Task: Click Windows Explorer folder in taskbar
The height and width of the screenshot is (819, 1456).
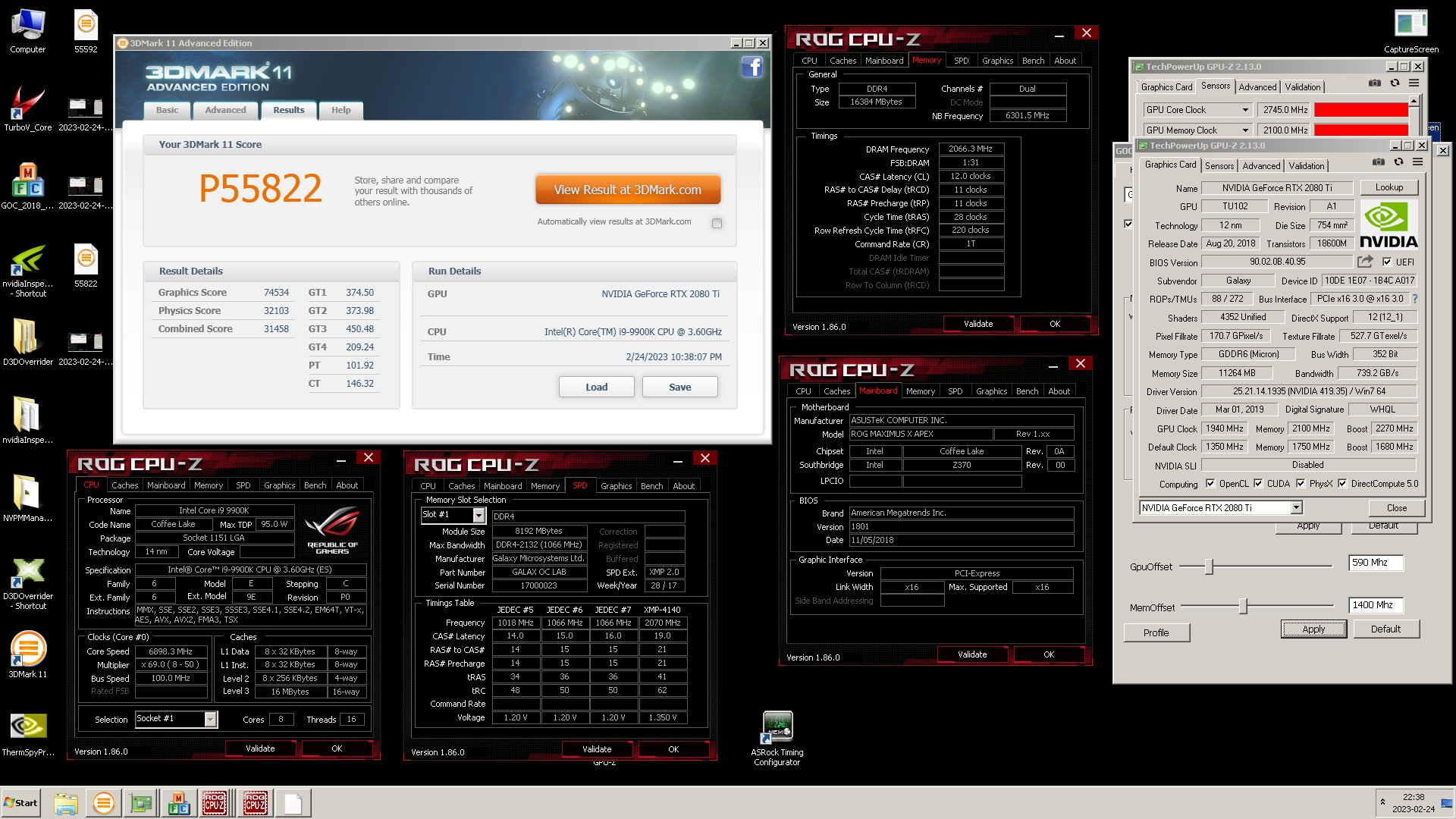Action: 66,803
